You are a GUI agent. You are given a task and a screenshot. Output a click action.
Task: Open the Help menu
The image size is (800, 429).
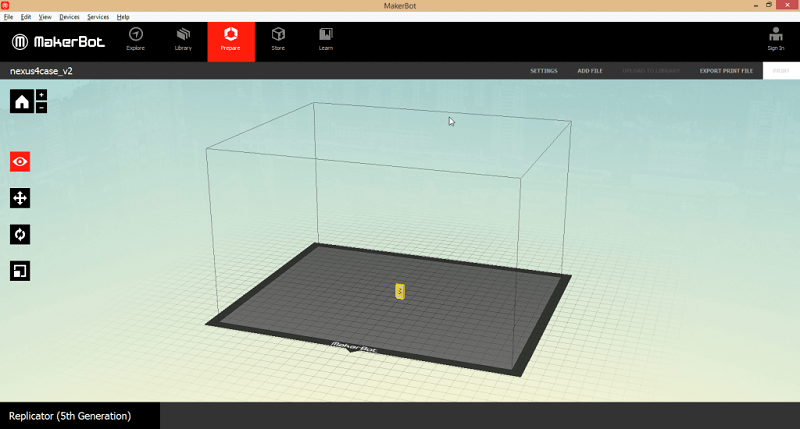click(123, 17)
